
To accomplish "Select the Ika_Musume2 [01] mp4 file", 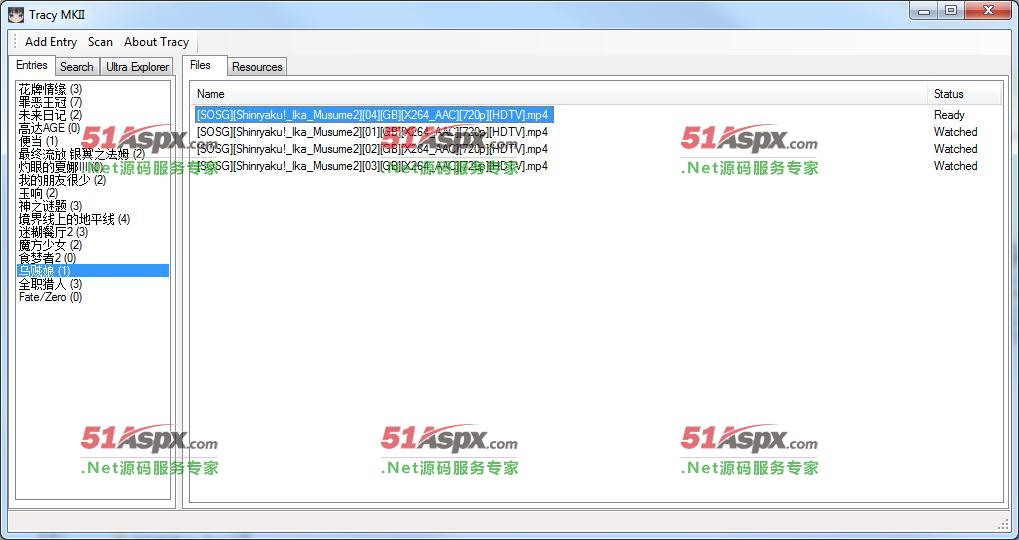I will pyautogui.click(x=372, y=132).
